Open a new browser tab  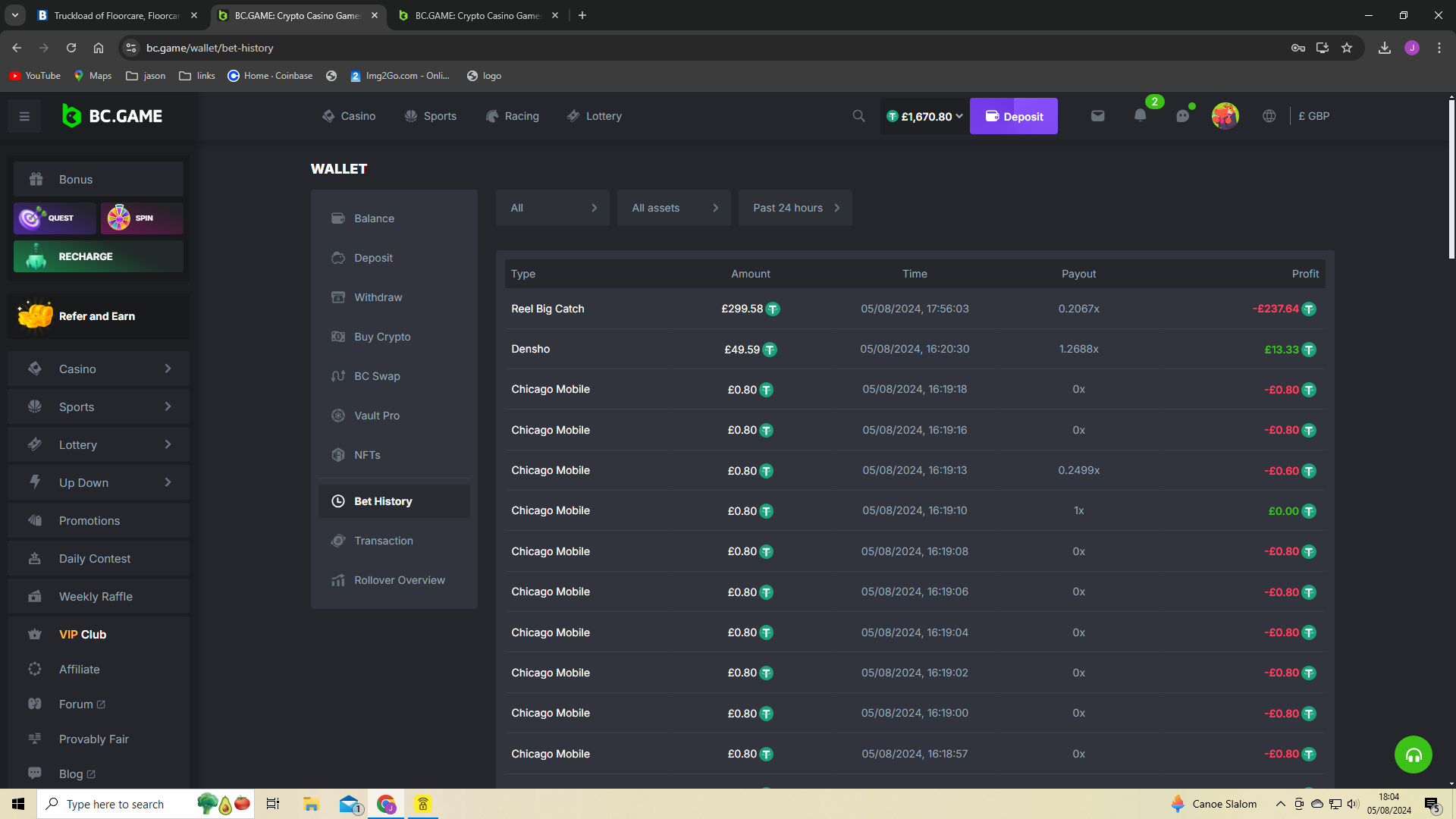pyautogui.click(x=582, y=15)
